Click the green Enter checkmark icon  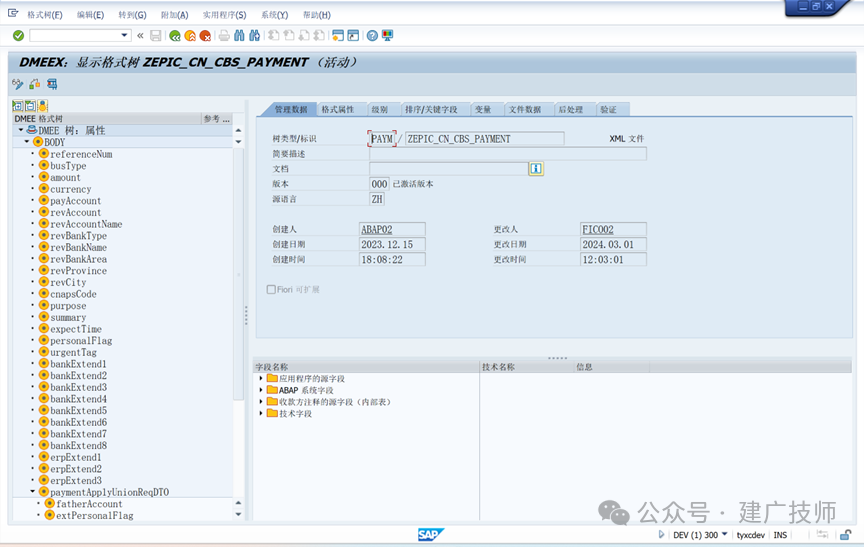(x=18, y=36)
